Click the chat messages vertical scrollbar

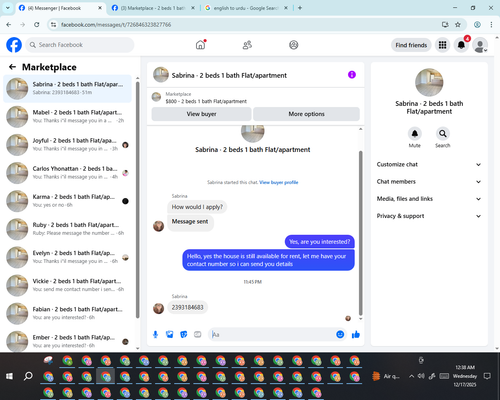click(x=360, y=233)
